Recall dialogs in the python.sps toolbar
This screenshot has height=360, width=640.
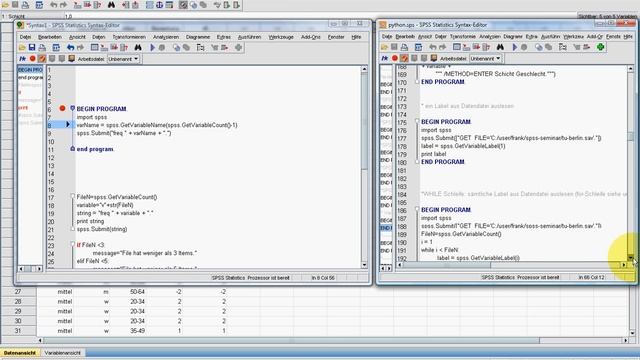[x=418, y=47]
